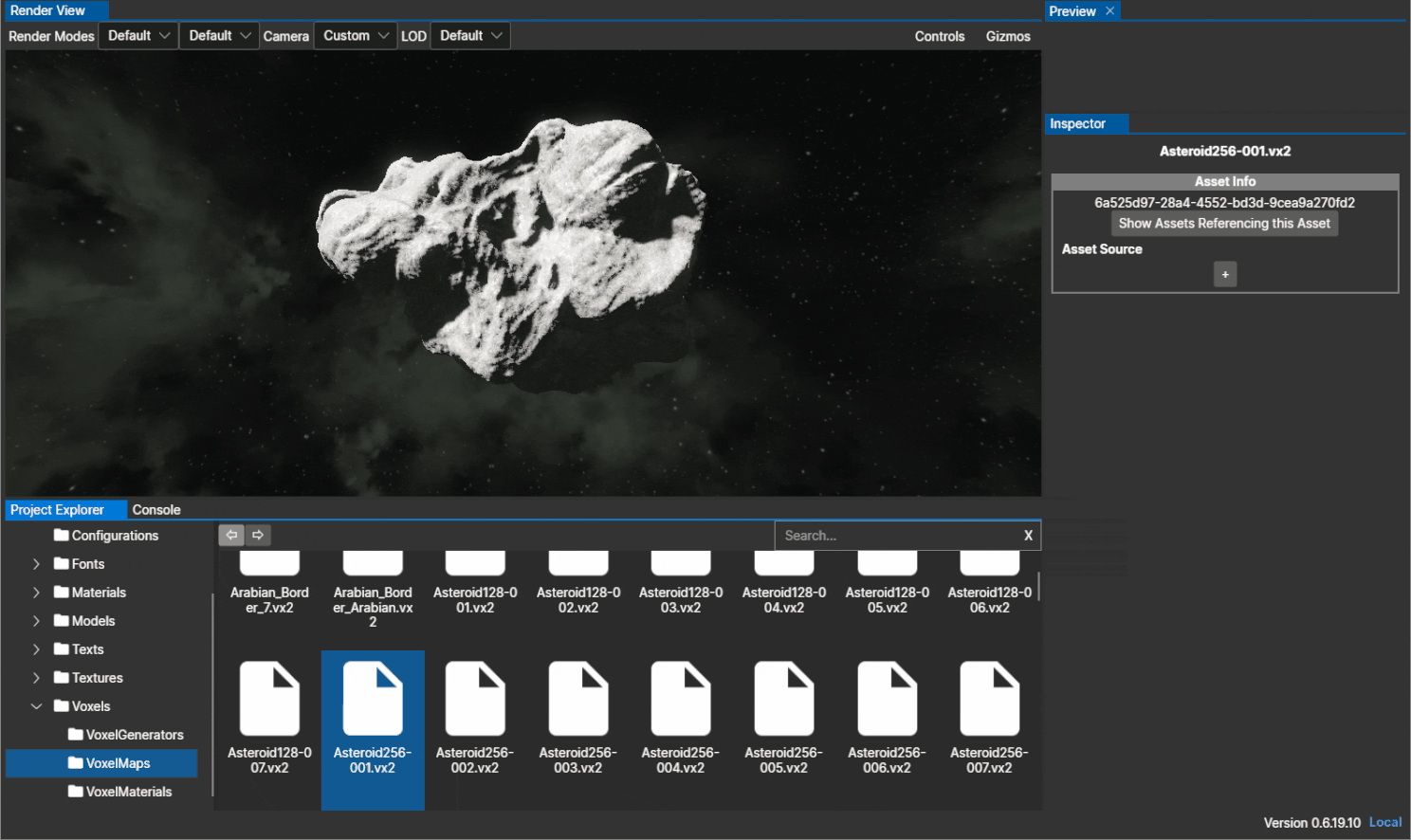The width and height of the screenshot is (1411, 840).
Task: Select the Asteroid128-007.vx2 file icon
Action: (x=269, y=699)
